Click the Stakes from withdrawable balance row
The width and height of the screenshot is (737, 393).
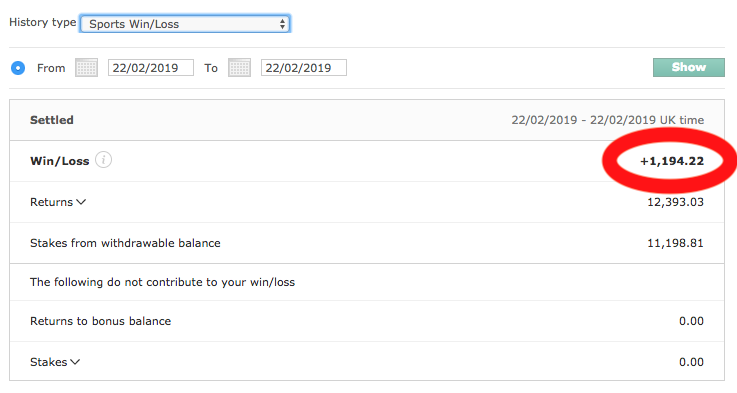[x=367, y=243]
